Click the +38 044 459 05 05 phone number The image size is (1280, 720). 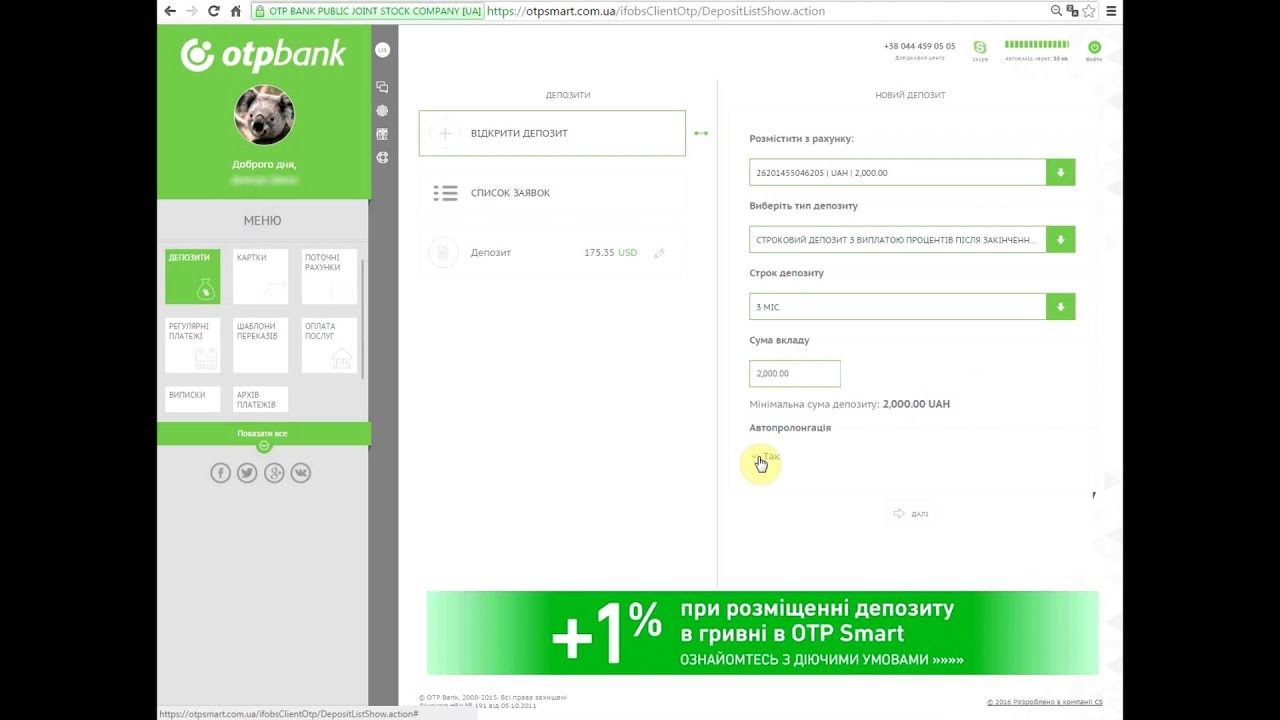pos(919,46)
